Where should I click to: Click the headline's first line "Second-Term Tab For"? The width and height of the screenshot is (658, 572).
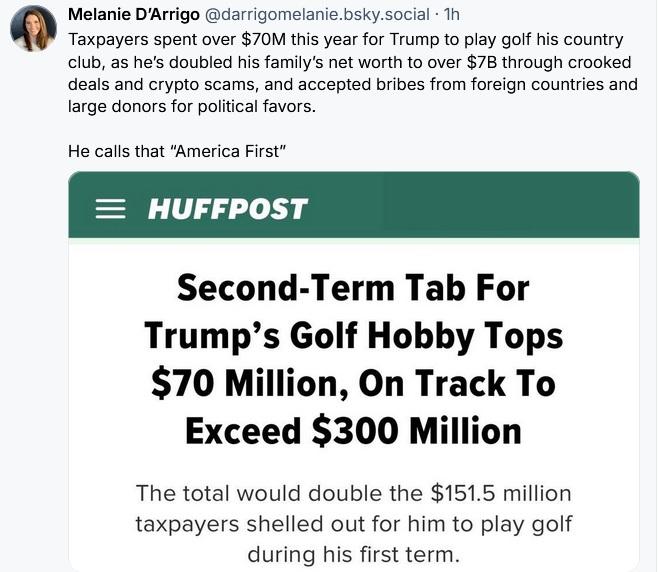[x=353, y=289]
